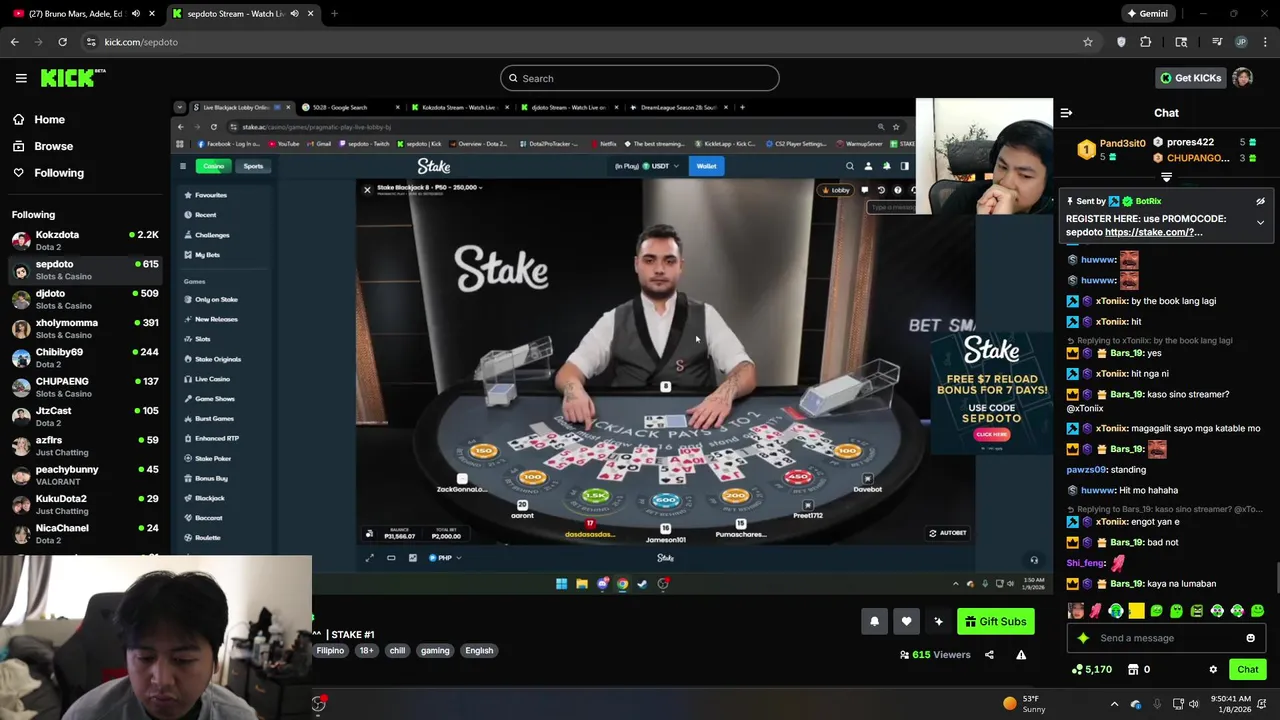Focus the Kick search field
This screenshot has height=720, width=1280.
[640, 78]
